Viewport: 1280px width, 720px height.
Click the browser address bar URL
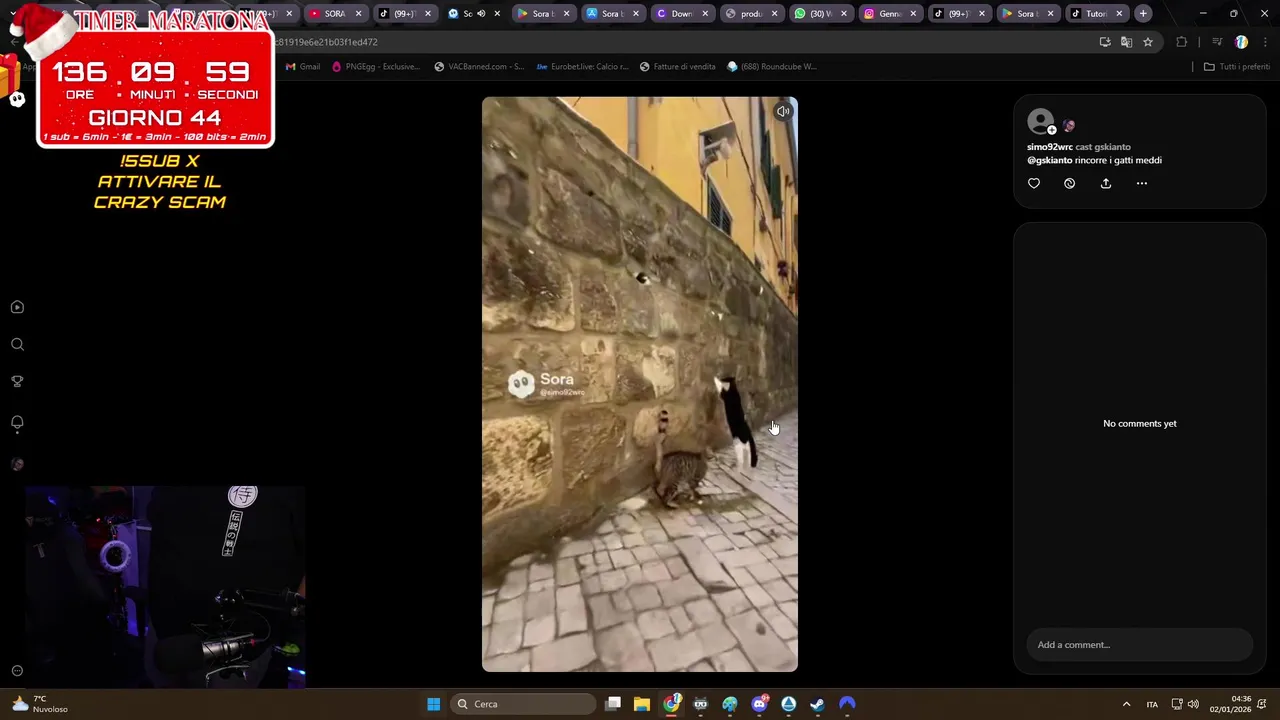(x=326, y=42)
